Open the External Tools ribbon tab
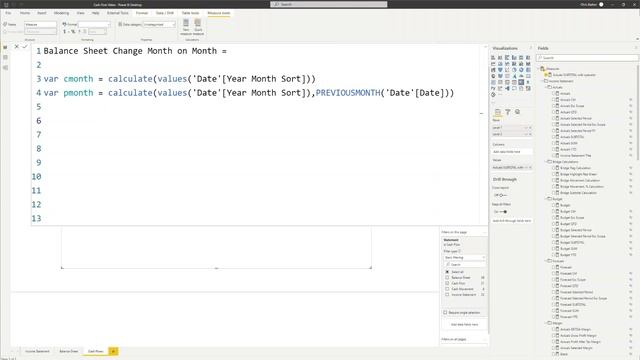The width and height of the screenshot is (640, 360). click(x=118, y=13)
